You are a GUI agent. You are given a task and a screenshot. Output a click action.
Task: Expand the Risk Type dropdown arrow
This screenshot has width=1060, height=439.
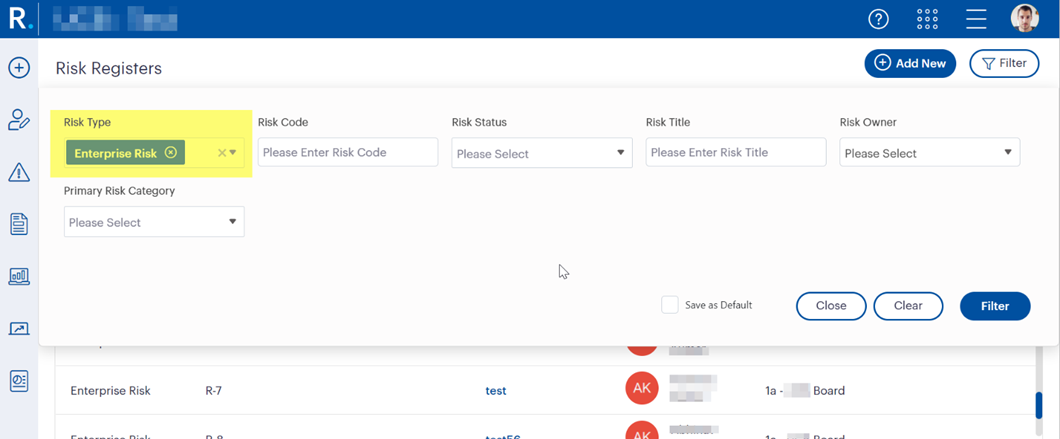pos(233,153)
